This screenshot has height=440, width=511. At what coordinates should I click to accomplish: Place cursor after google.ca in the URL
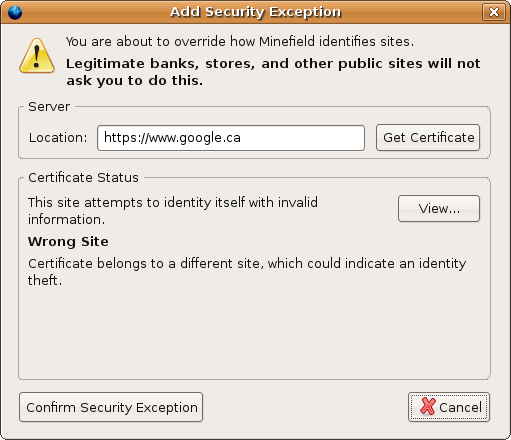pos(241,138)
